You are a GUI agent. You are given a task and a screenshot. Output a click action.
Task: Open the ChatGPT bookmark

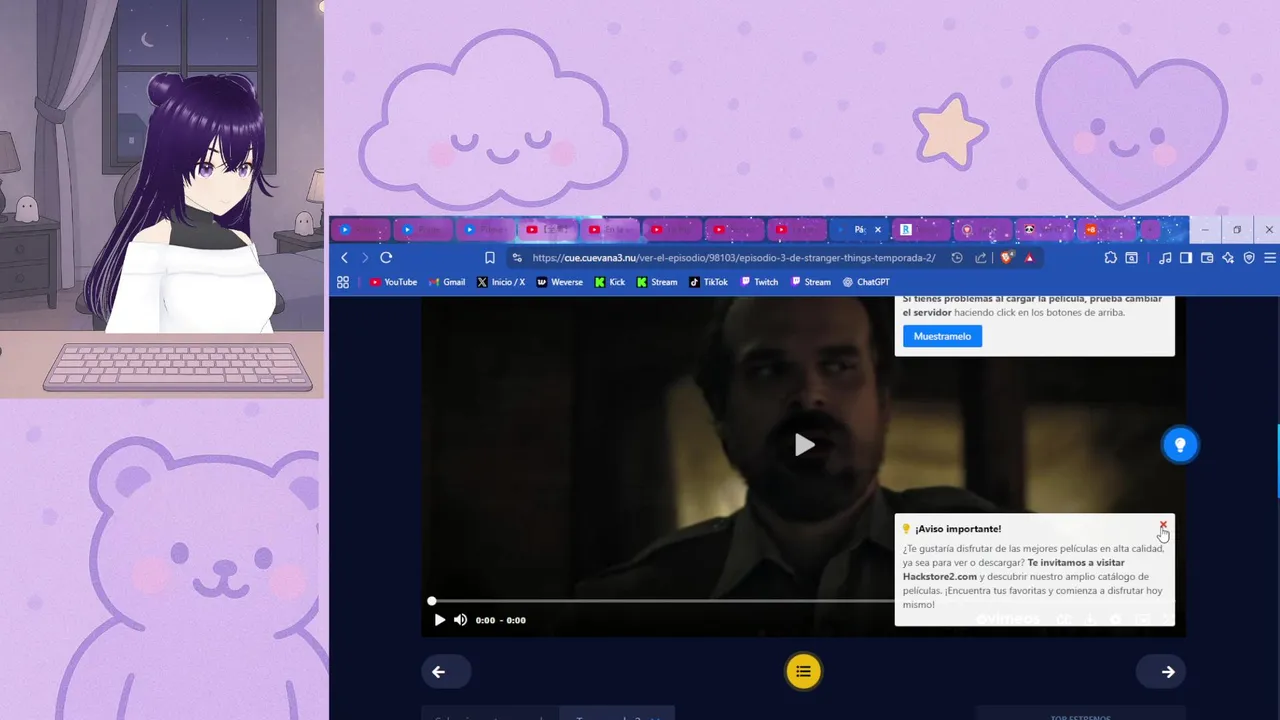(x=866, y=282)
